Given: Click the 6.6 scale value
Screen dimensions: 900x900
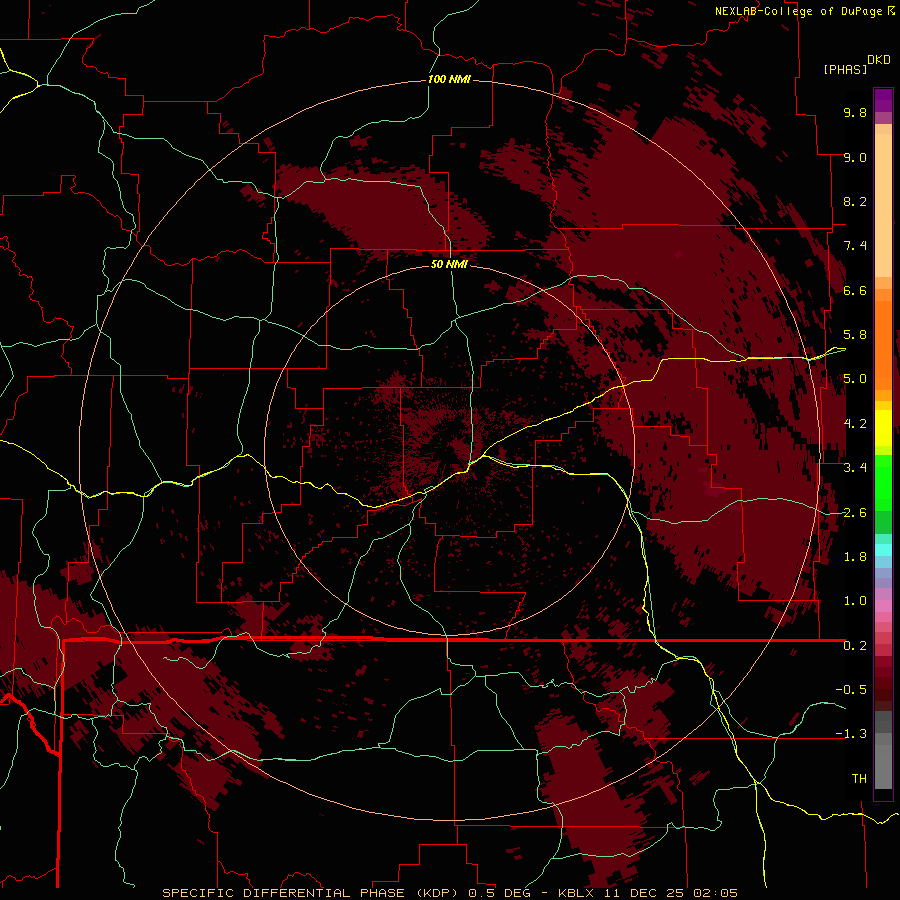Looking at the screenshot, I should click(855, 290).
